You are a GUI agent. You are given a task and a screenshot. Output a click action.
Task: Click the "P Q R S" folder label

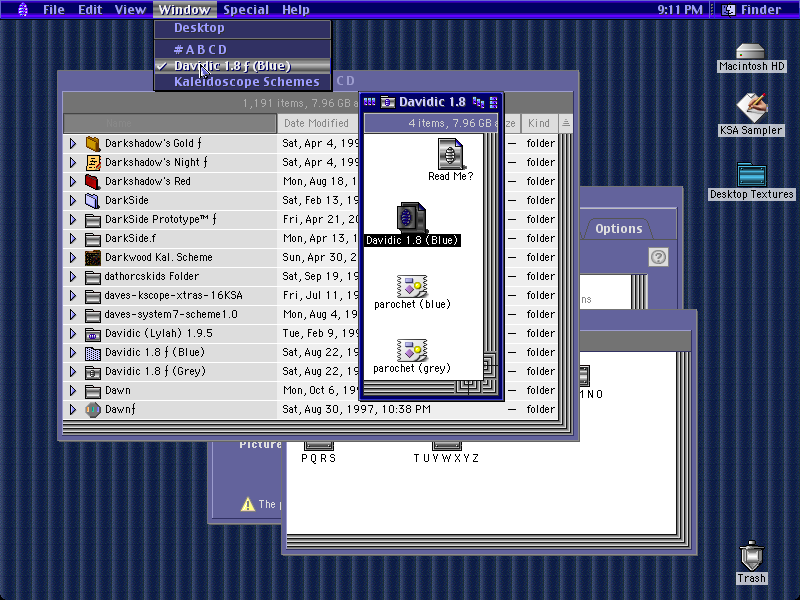318,458
